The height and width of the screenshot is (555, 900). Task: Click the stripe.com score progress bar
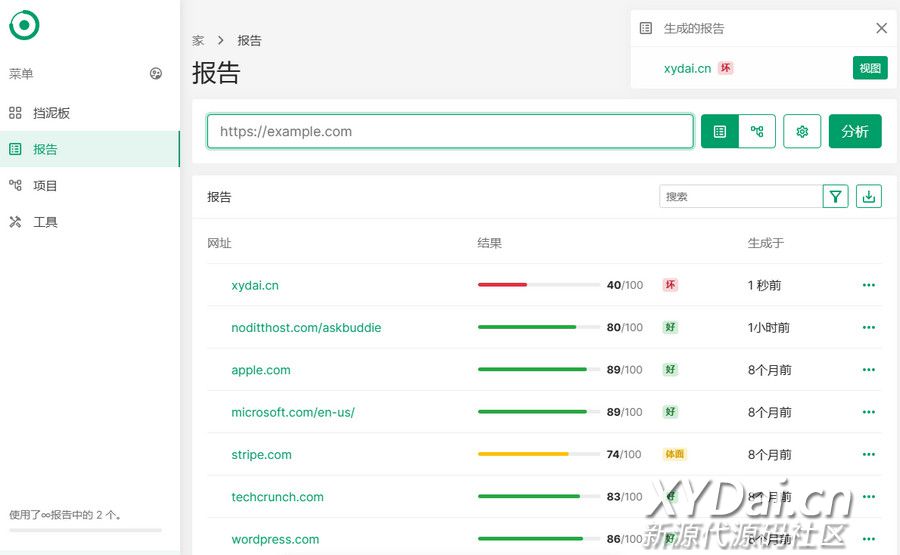click(x=539, y=454)
